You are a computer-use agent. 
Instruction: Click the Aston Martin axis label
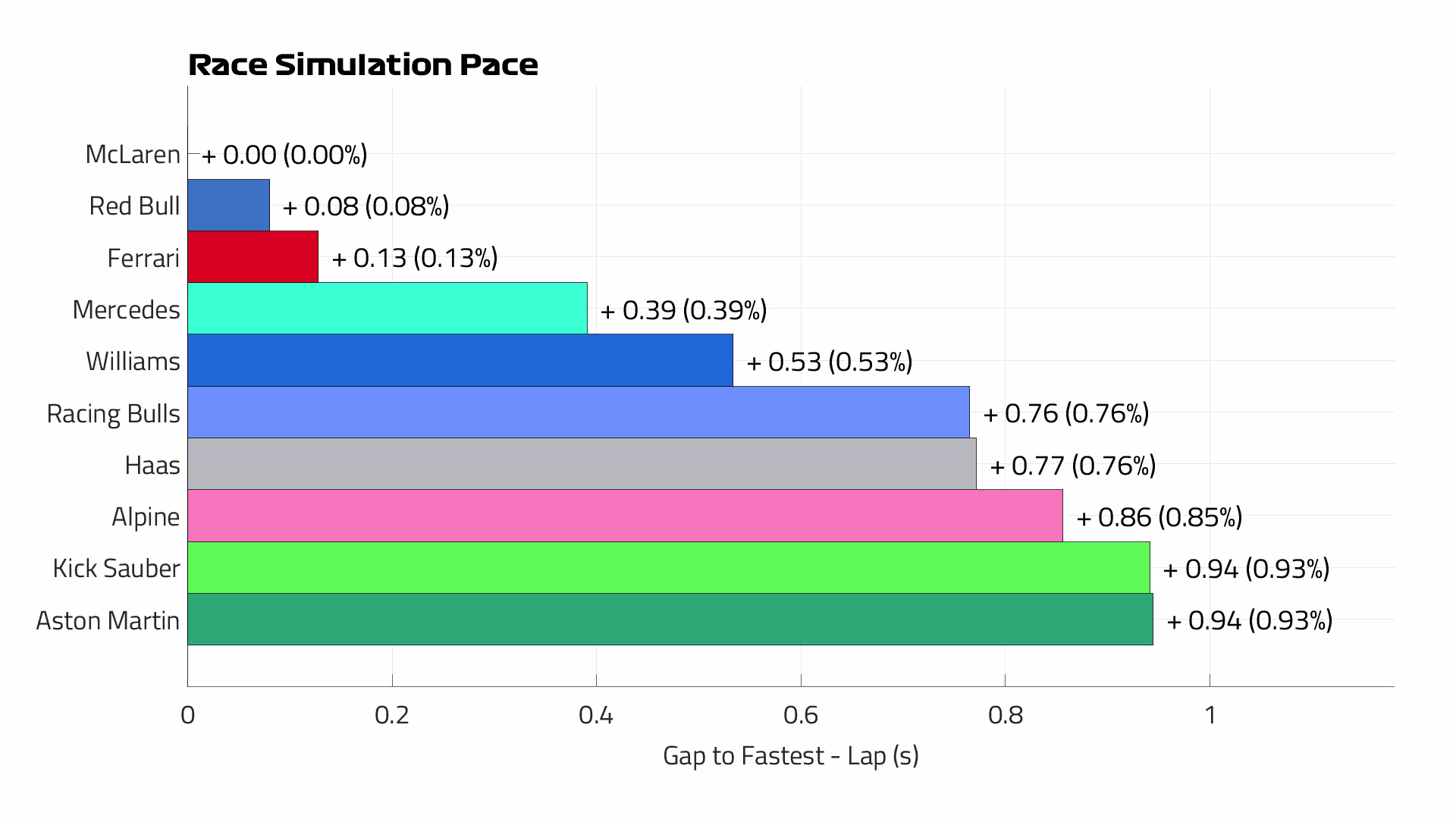point(108,620)
